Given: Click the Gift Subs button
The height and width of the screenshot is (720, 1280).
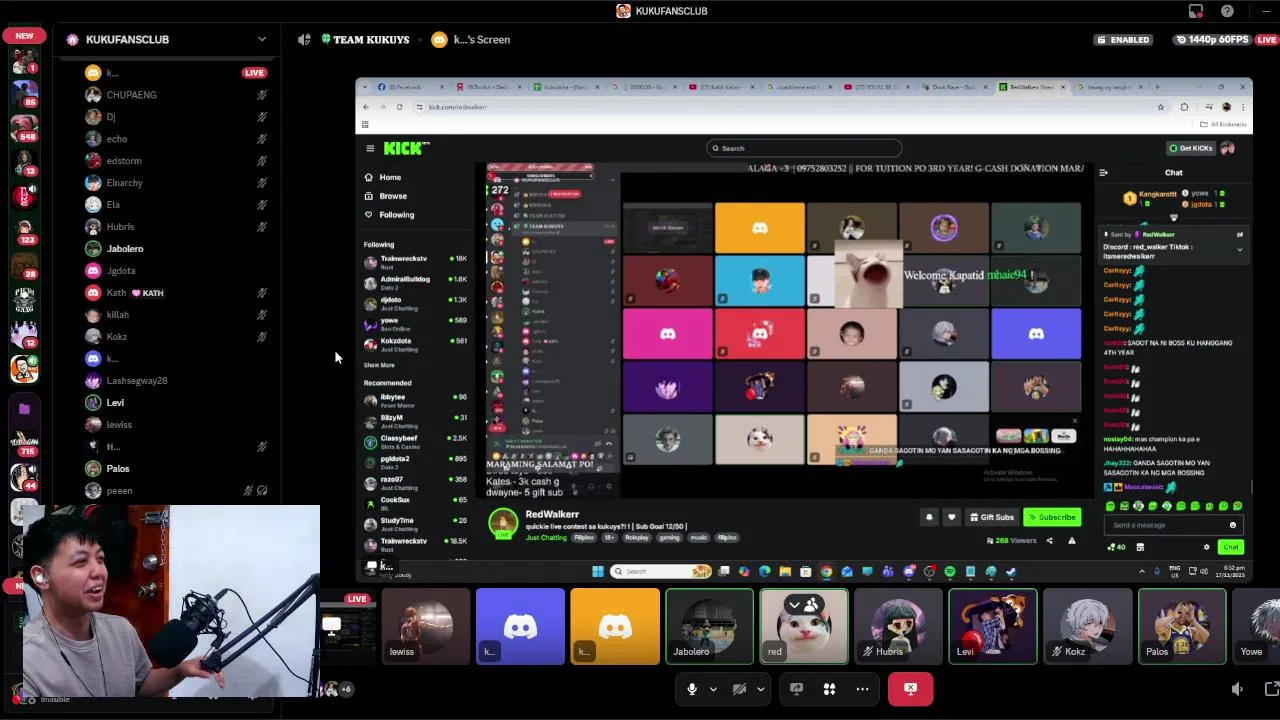Looking at the screenshot, I should 991,517.
